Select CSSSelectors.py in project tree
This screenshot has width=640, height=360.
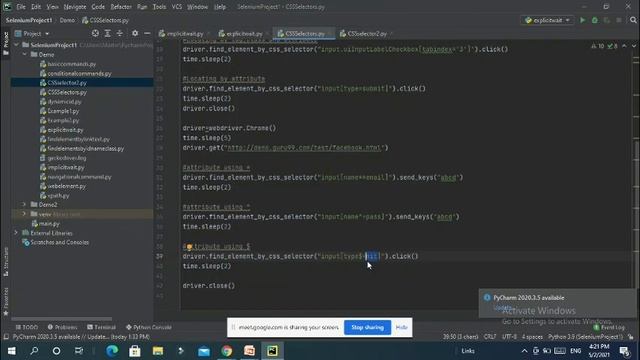coord(67,92)
